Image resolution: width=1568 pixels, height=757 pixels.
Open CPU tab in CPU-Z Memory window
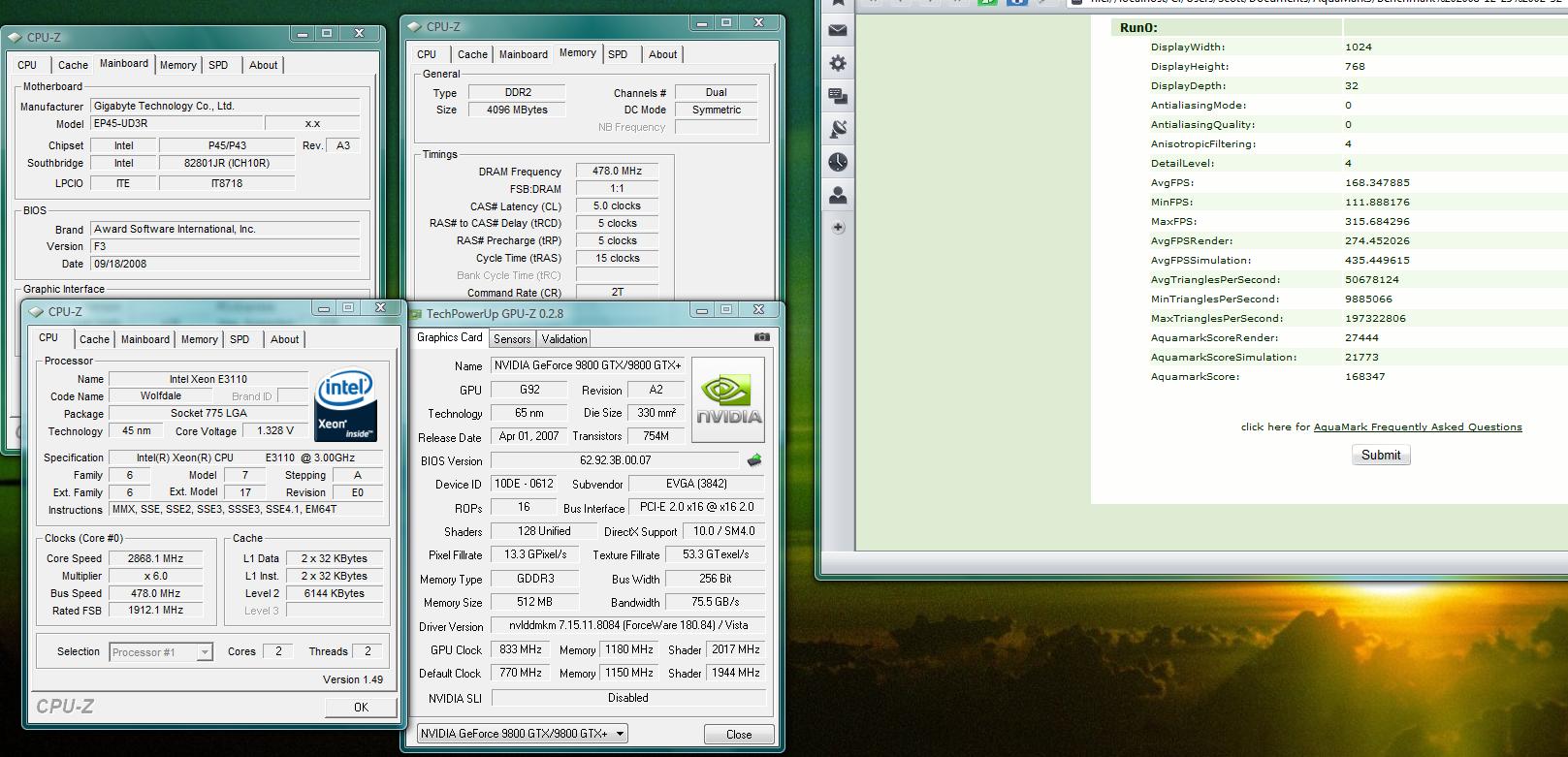(x=427, y=54)
